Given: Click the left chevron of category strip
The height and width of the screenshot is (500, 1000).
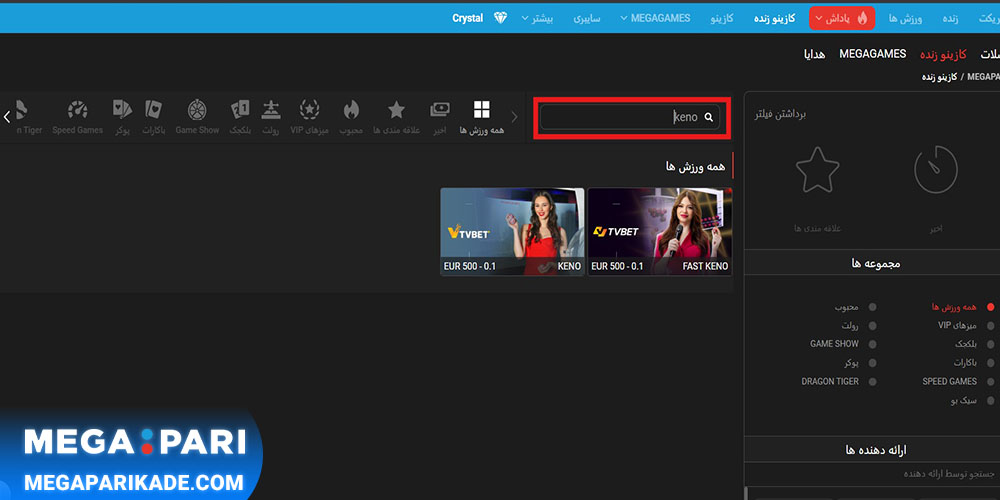Looking at the screenshot, I should tap(7, 117).
